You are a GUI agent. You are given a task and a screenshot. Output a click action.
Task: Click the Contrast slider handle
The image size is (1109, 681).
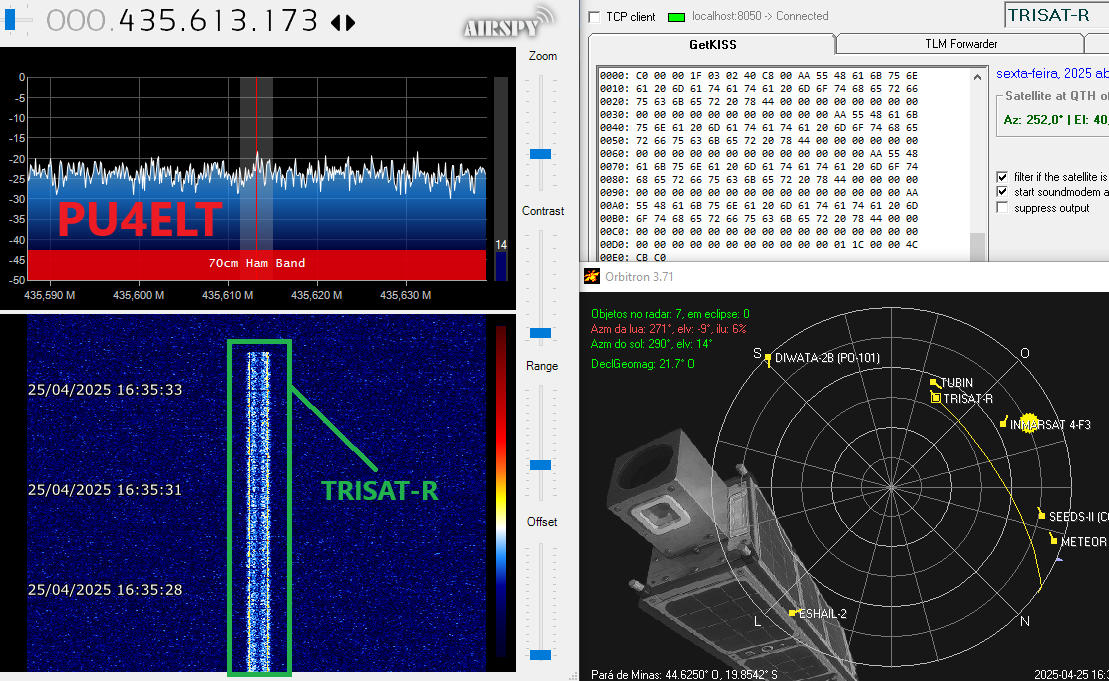(541, 332)
